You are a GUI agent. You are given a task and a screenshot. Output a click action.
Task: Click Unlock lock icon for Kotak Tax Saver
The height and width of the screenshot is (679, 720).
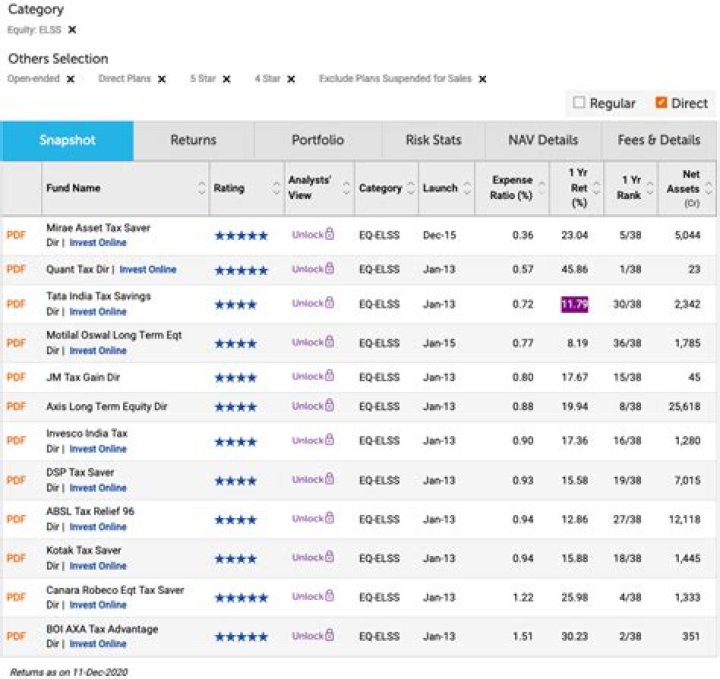[329, 558]
